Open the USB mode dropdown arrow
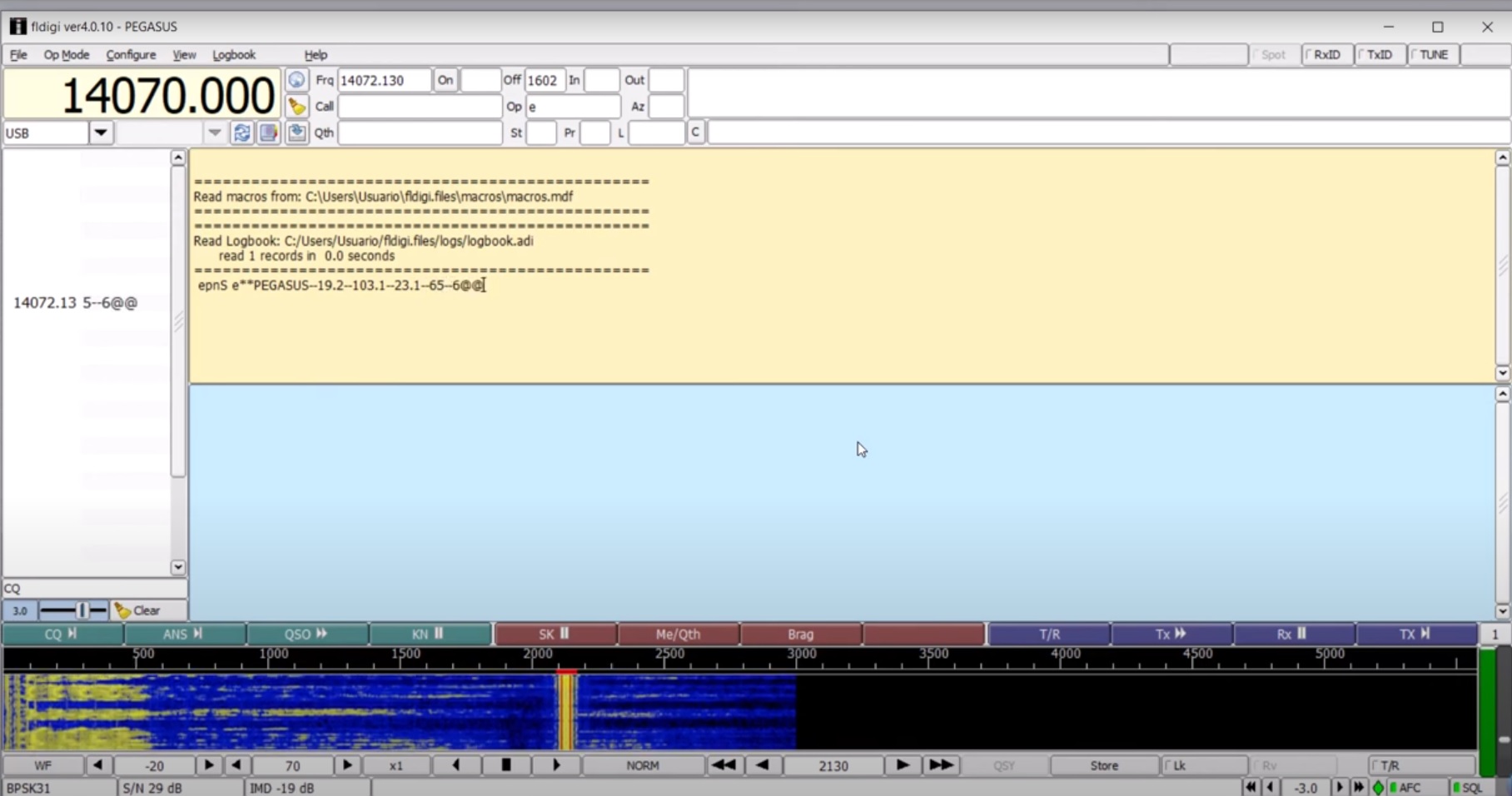 click(101, 133)
